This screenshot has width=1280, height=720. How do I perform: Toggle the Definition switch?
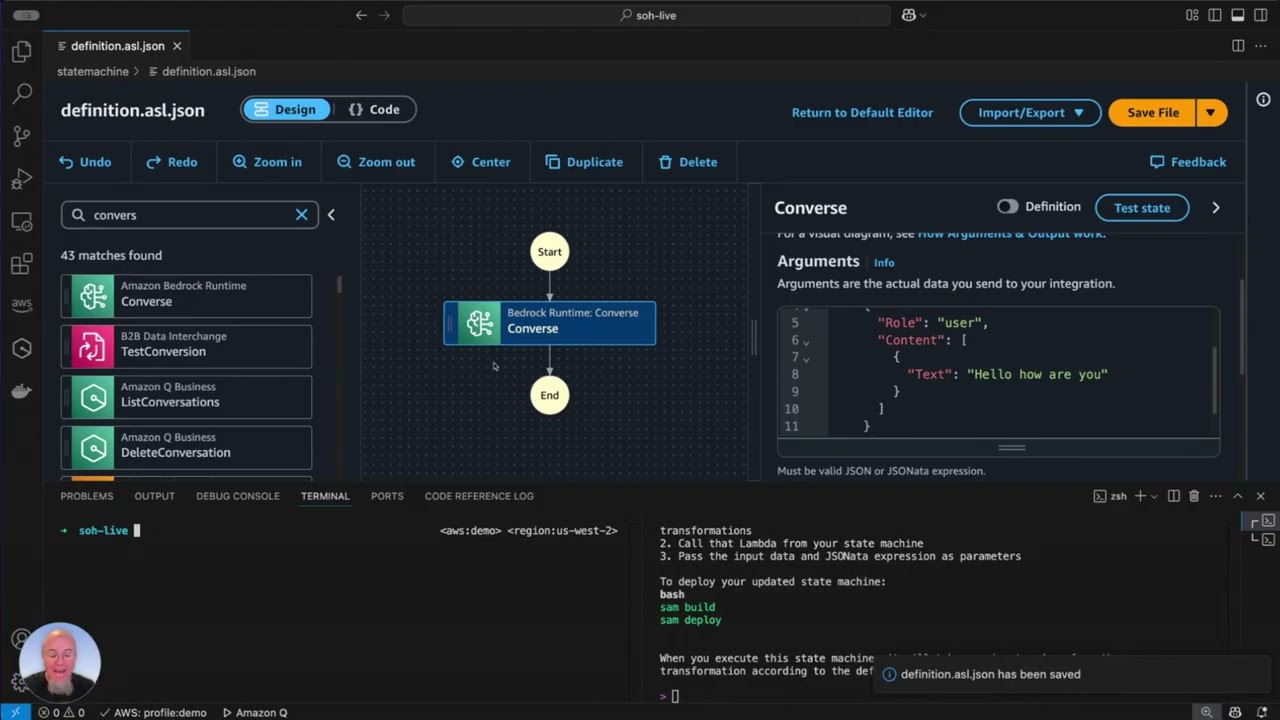click(1007, 207)
